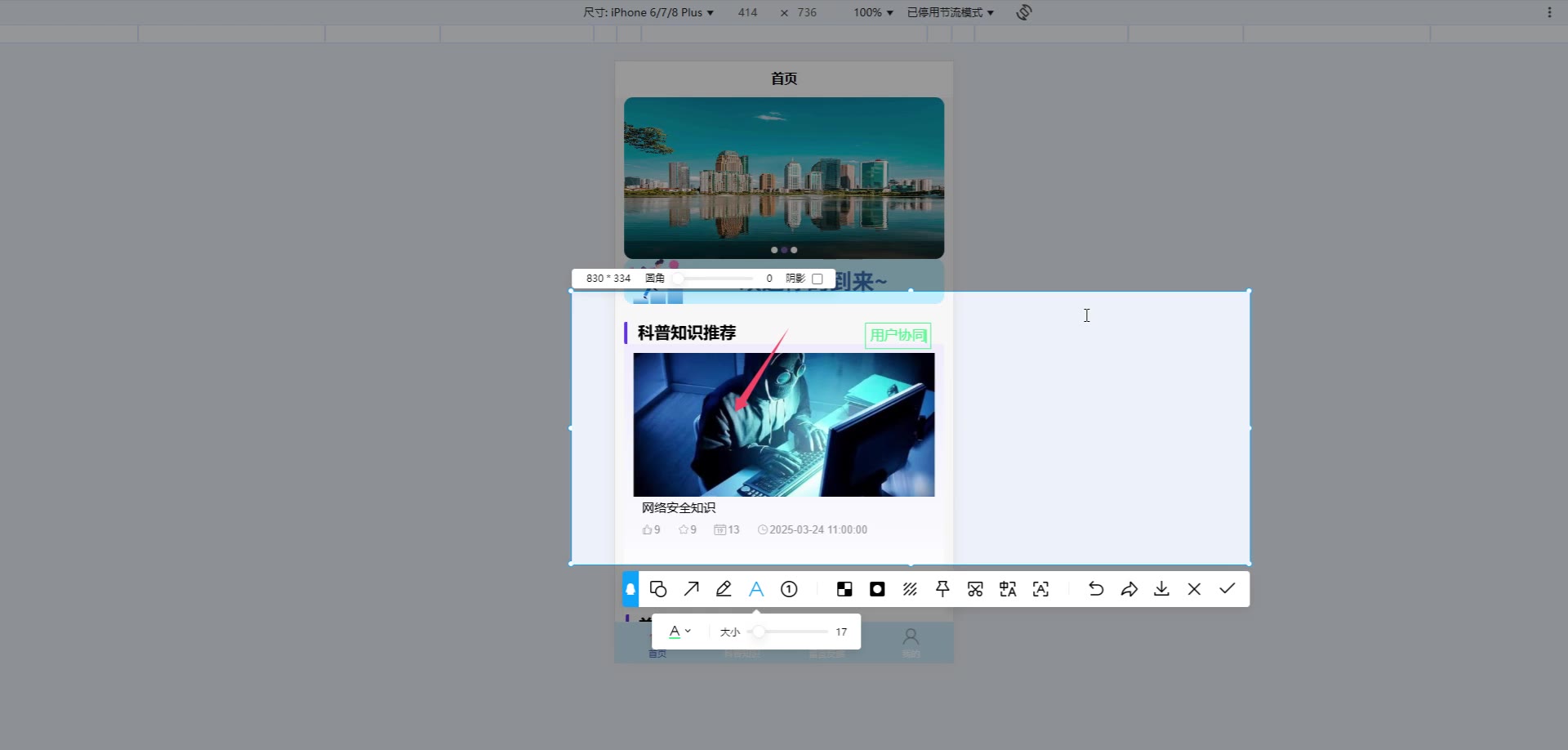
Task: Cancel the screenshot with X
Action: point(1194,589)
